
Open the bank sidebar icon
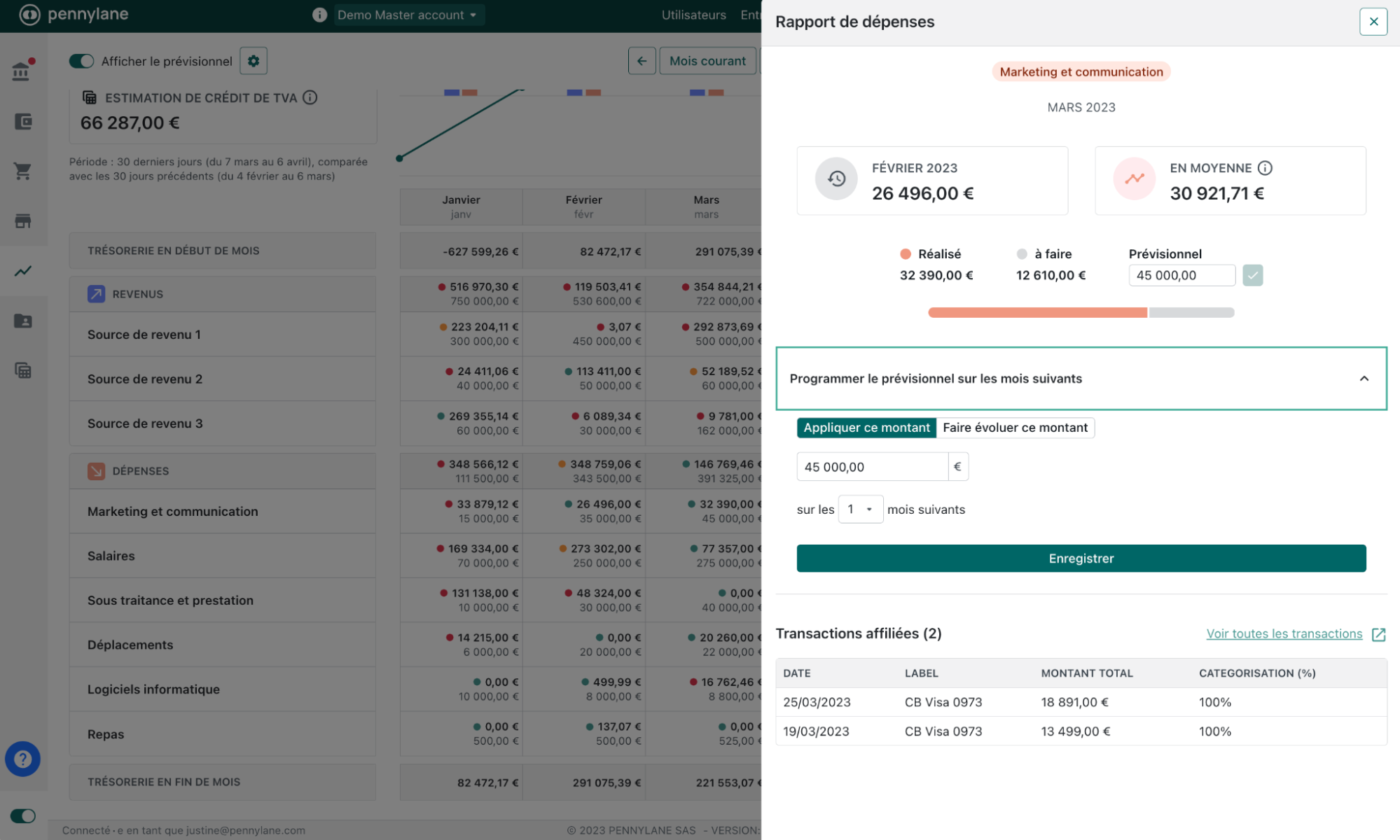click(x=22, y=71)
